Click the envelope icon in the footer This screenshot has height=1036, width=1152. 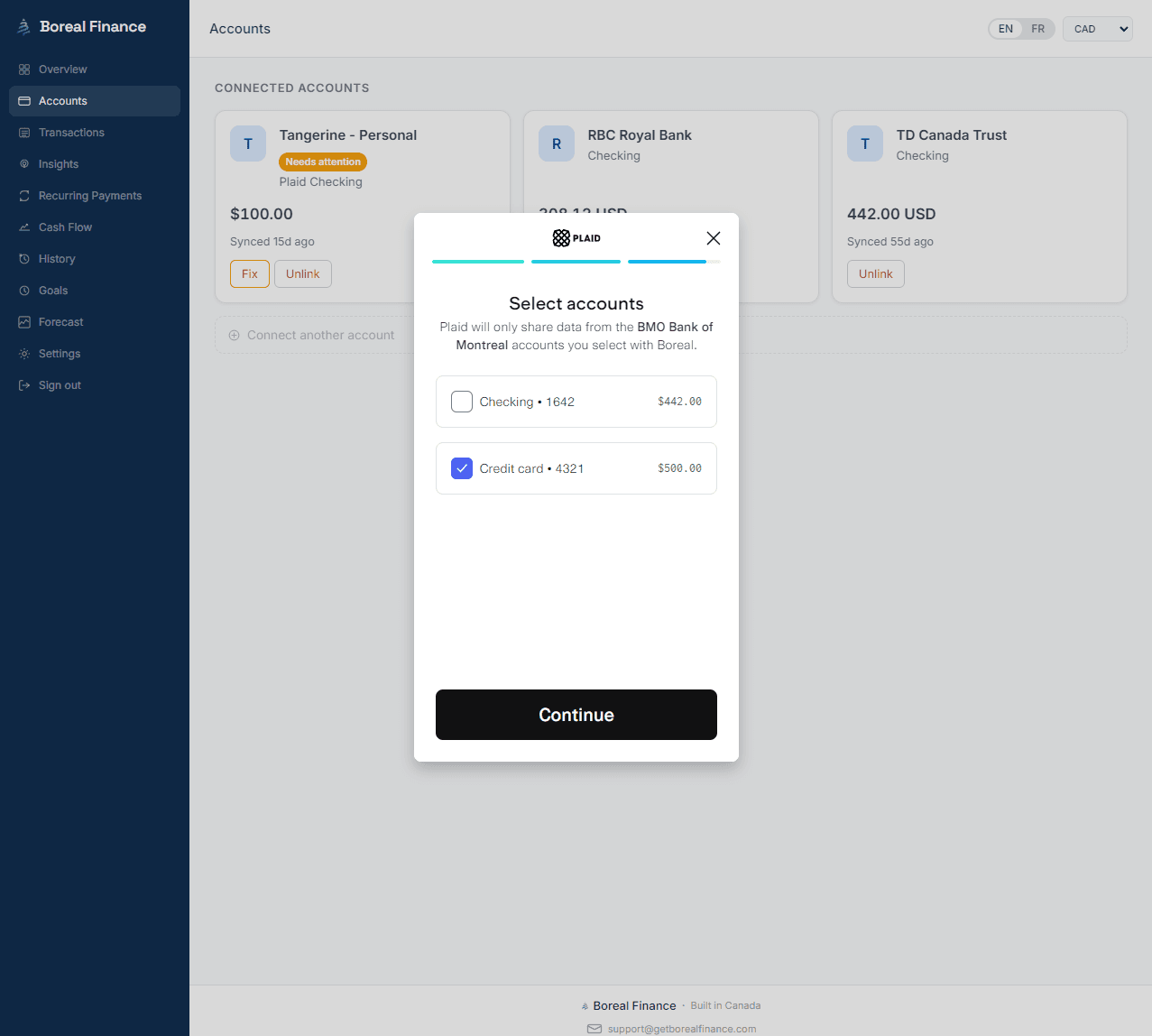(x=594, y=1029)
